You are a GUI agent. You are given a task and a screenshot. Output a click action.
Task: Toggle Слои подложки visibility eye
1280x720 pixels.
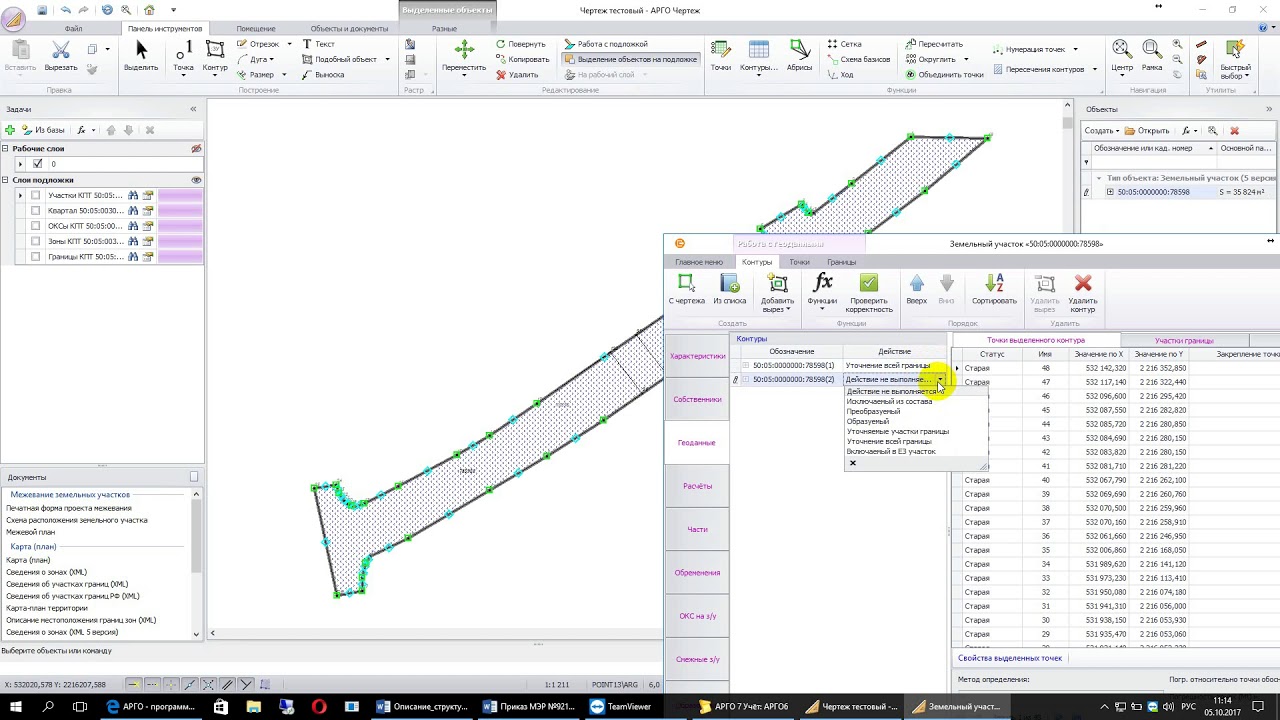(196, 180)
